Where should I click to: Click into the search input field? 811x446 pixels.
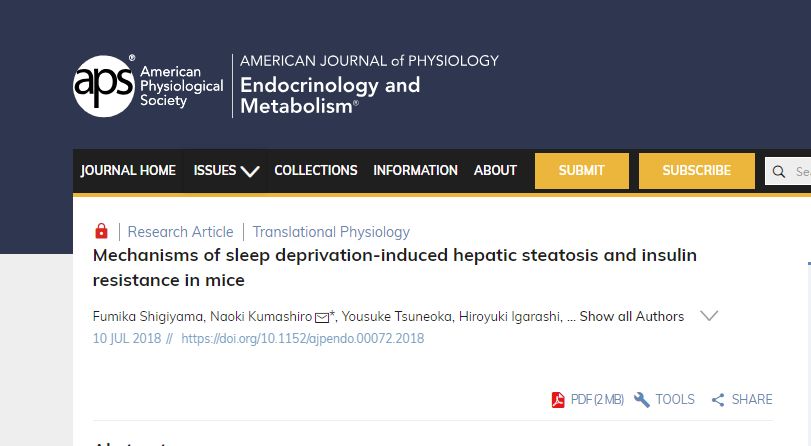(801, 171)
